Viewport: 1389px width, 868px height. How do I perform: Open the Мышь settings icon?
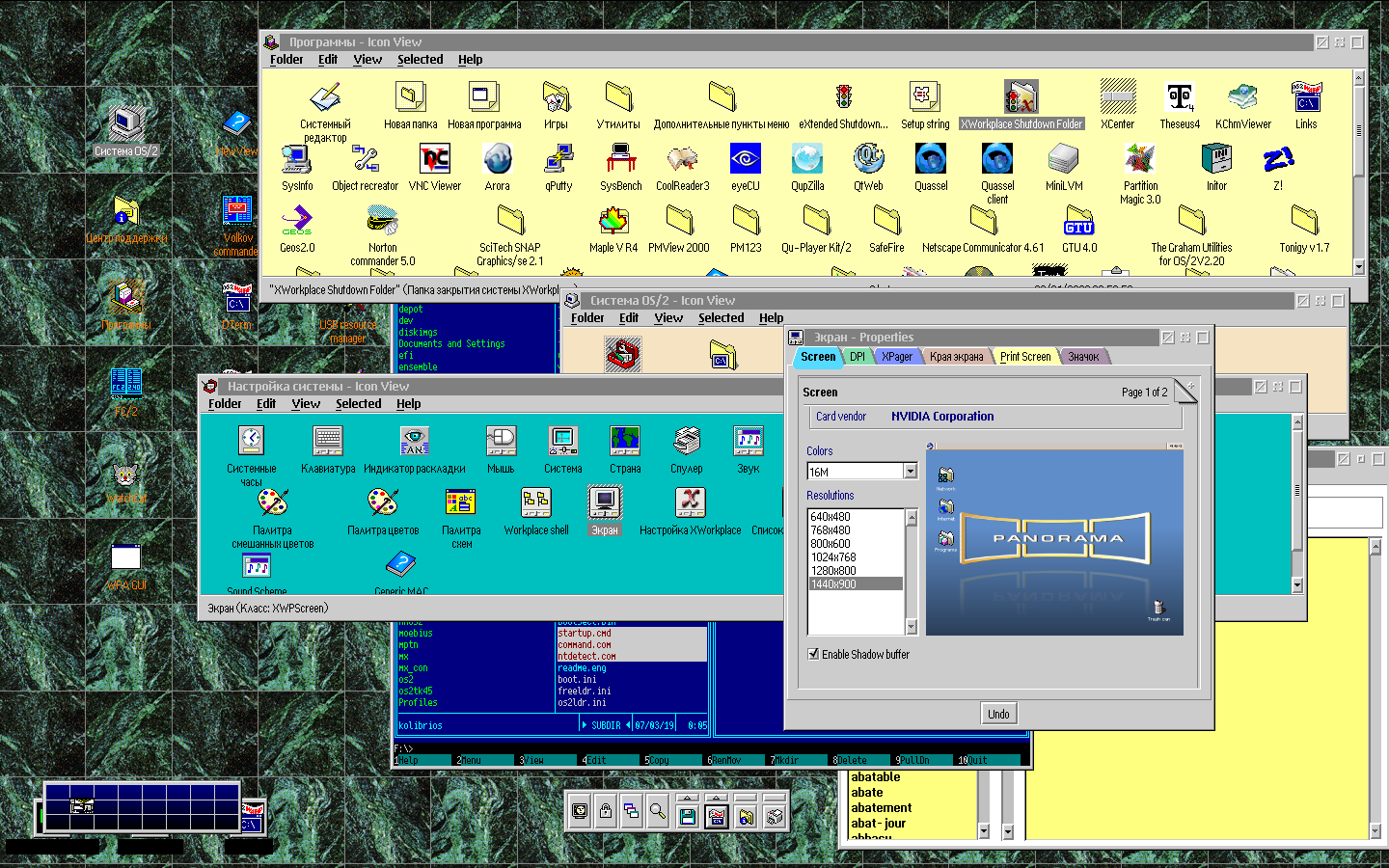tap(501, 441)
